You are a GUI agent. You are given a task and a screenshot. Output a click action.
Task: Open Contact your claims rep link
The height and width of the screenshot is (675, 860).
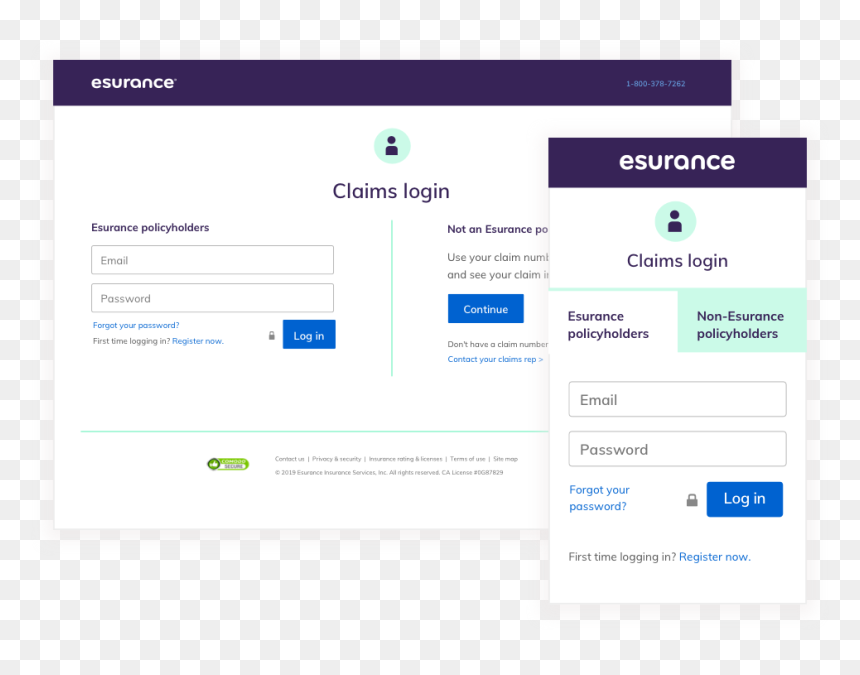(495, 359)
